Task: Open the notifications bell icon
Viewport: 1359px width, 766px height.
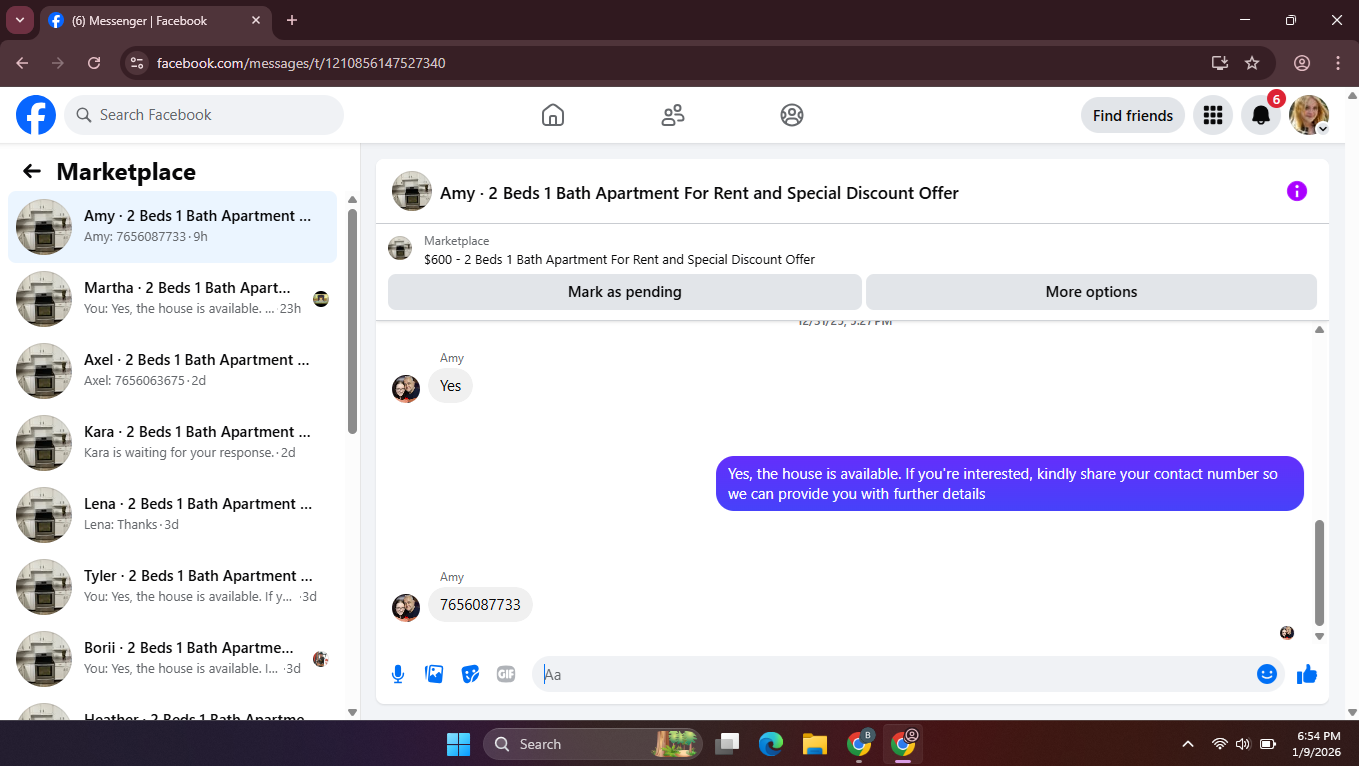Action: point(1261,115)
